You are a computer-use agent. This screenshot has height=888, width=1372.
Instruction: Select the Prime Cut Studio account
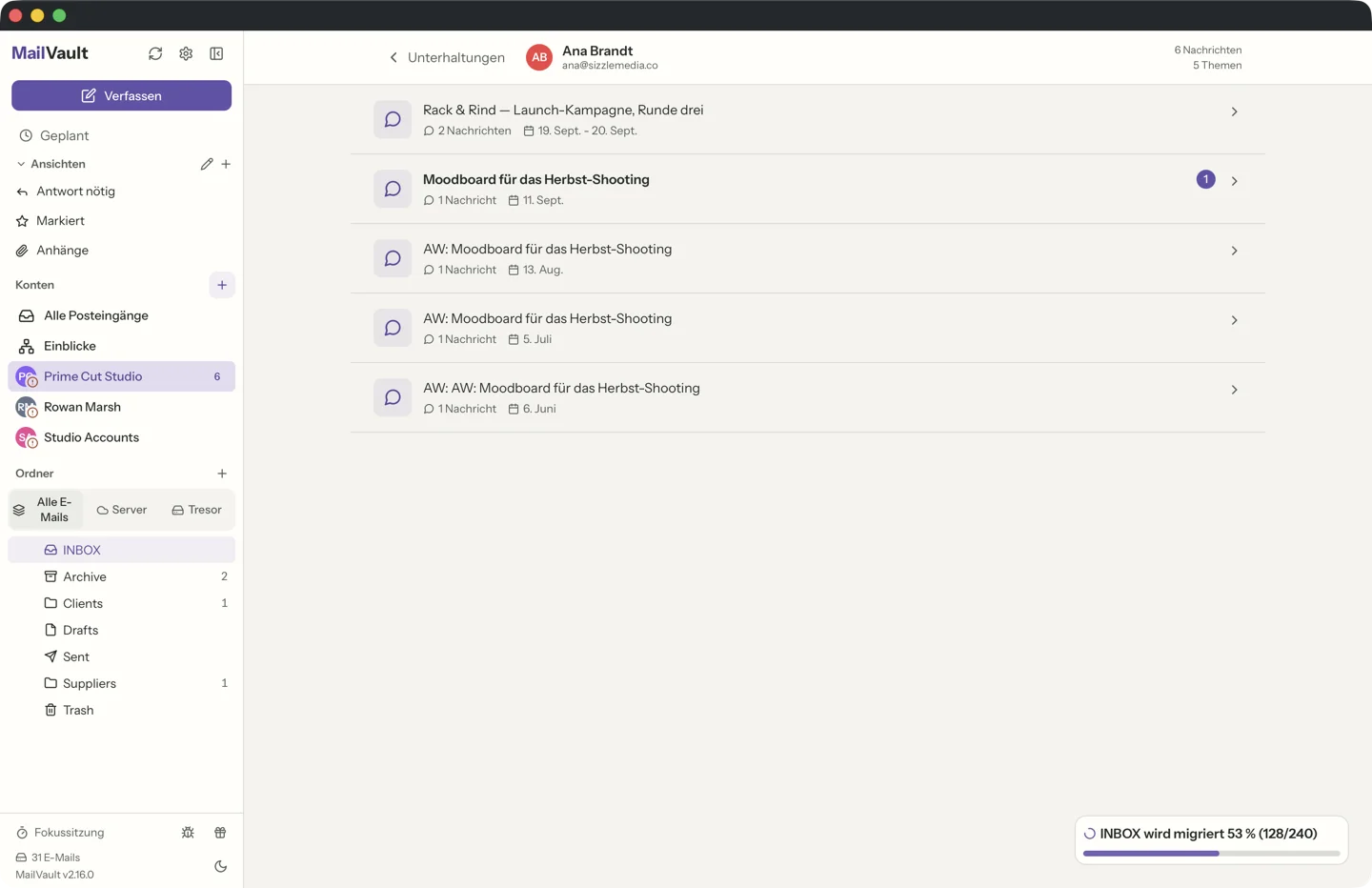[121, 376]
